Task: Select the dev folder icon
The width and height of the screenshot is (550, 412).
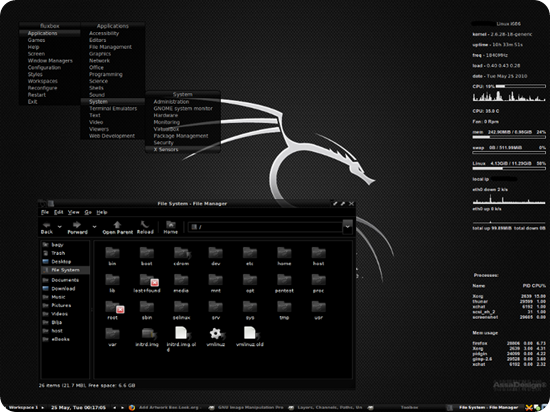Action: click(215, 253)
